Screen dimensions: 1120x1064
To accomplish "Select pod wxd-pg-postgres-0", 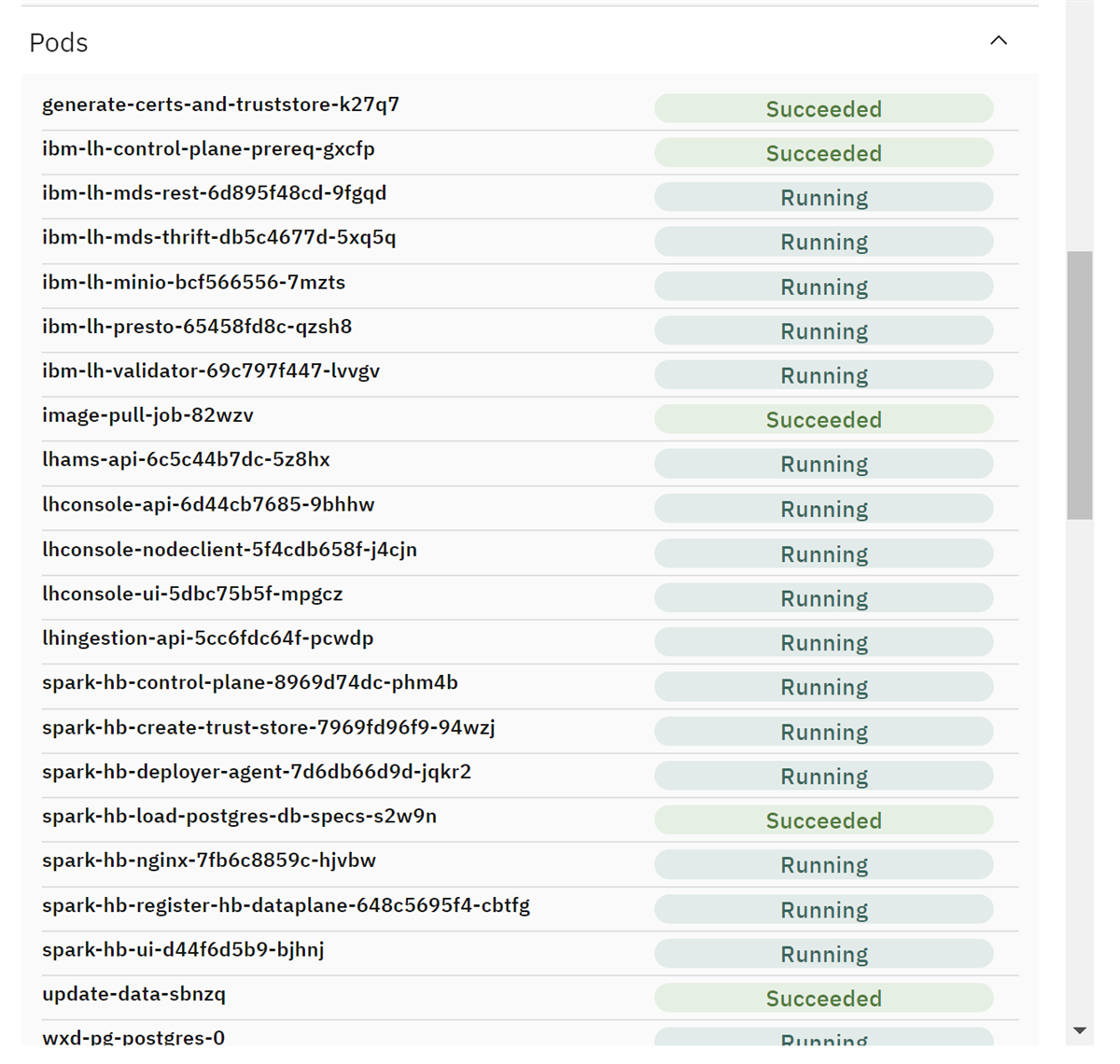I will (x=133, y=1036).
